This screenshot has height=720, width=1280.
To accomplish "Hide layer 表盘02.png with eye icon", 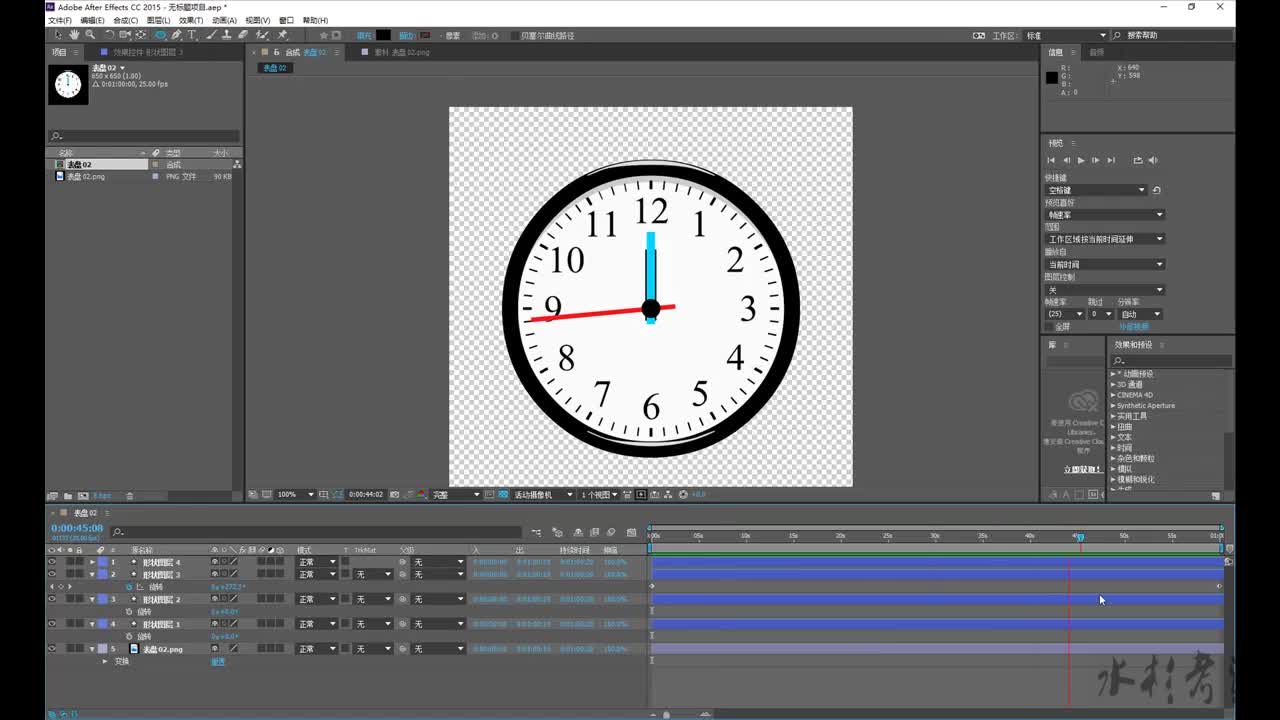I will (x=52, y=649).
